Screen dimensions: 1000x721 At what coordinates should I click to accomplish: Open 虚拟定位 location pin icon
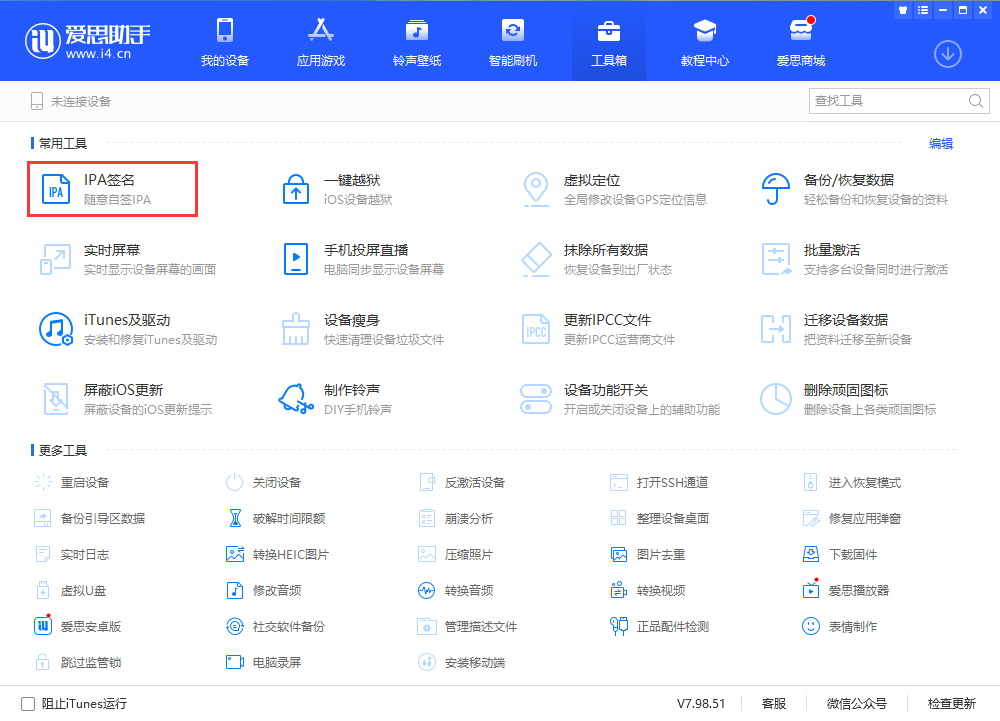coord(536,189)
